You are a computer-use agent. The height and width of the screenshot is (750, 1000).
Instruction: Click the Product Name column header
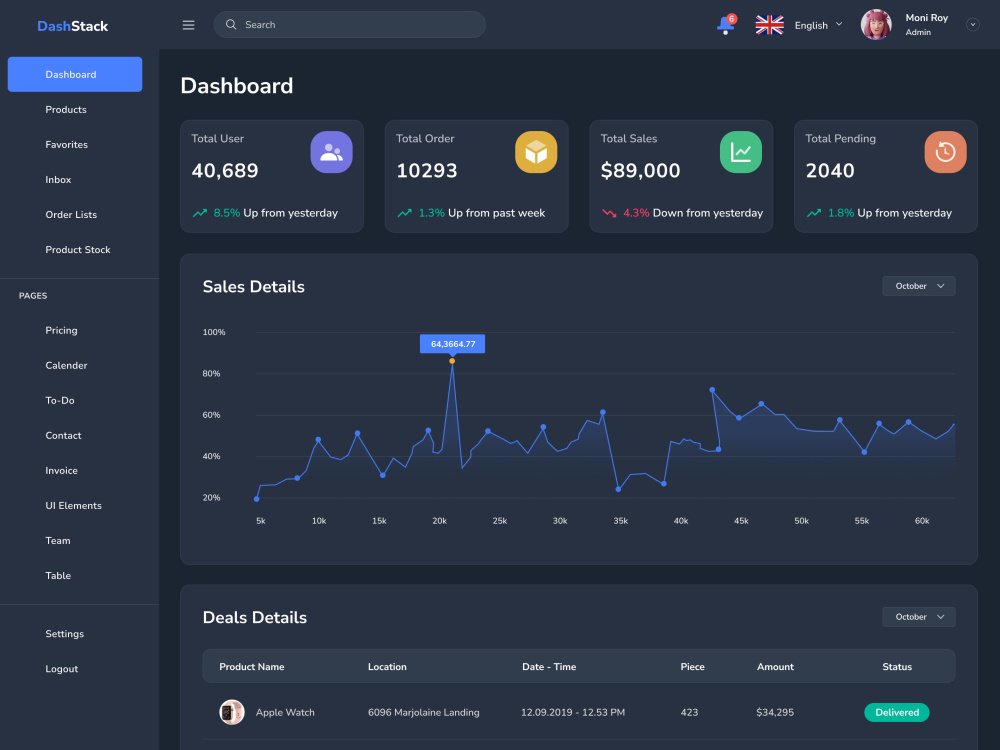(x=252, y=666)
